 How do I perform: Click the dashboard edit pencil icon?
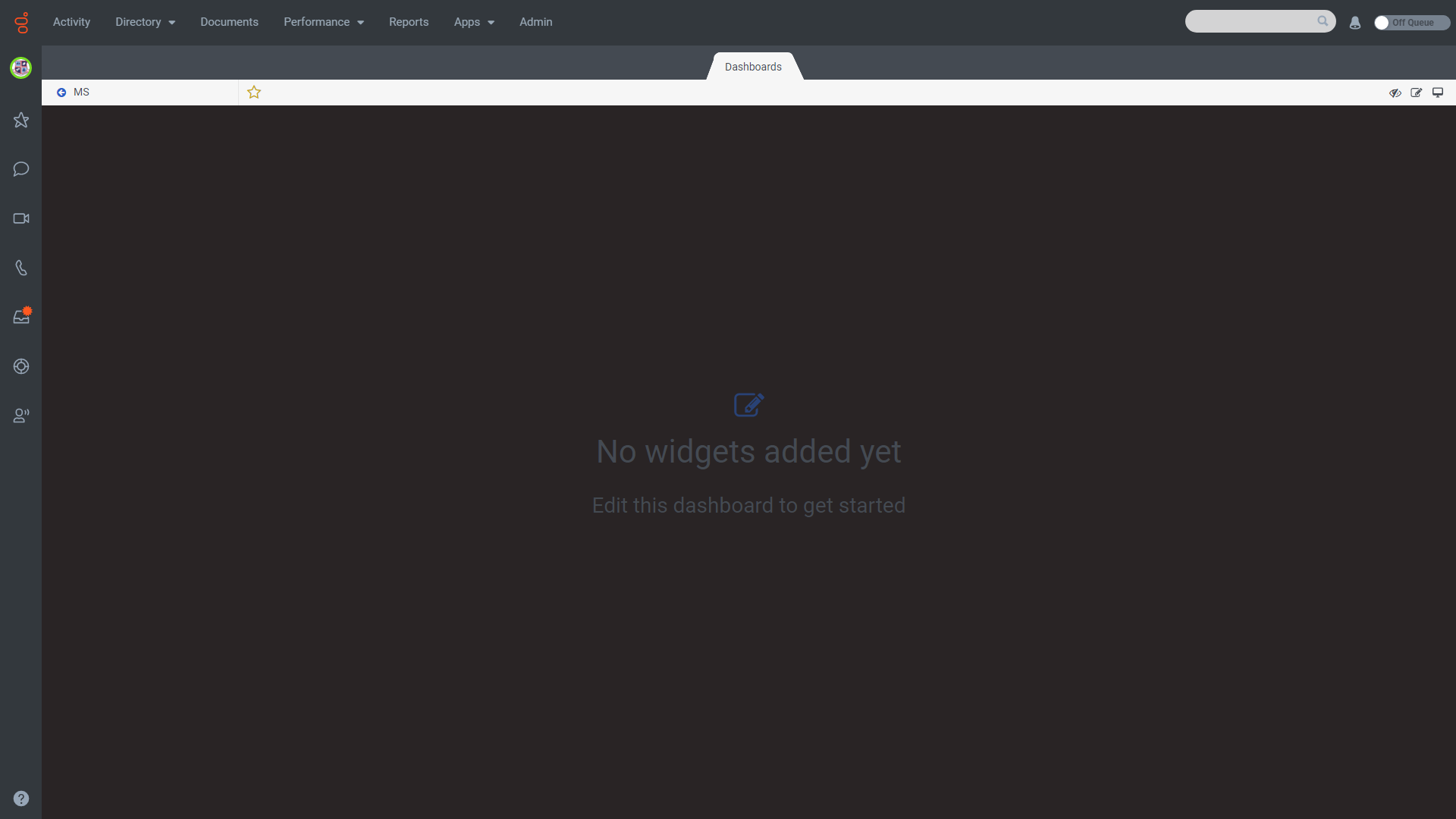click(x=1416, y=93)
